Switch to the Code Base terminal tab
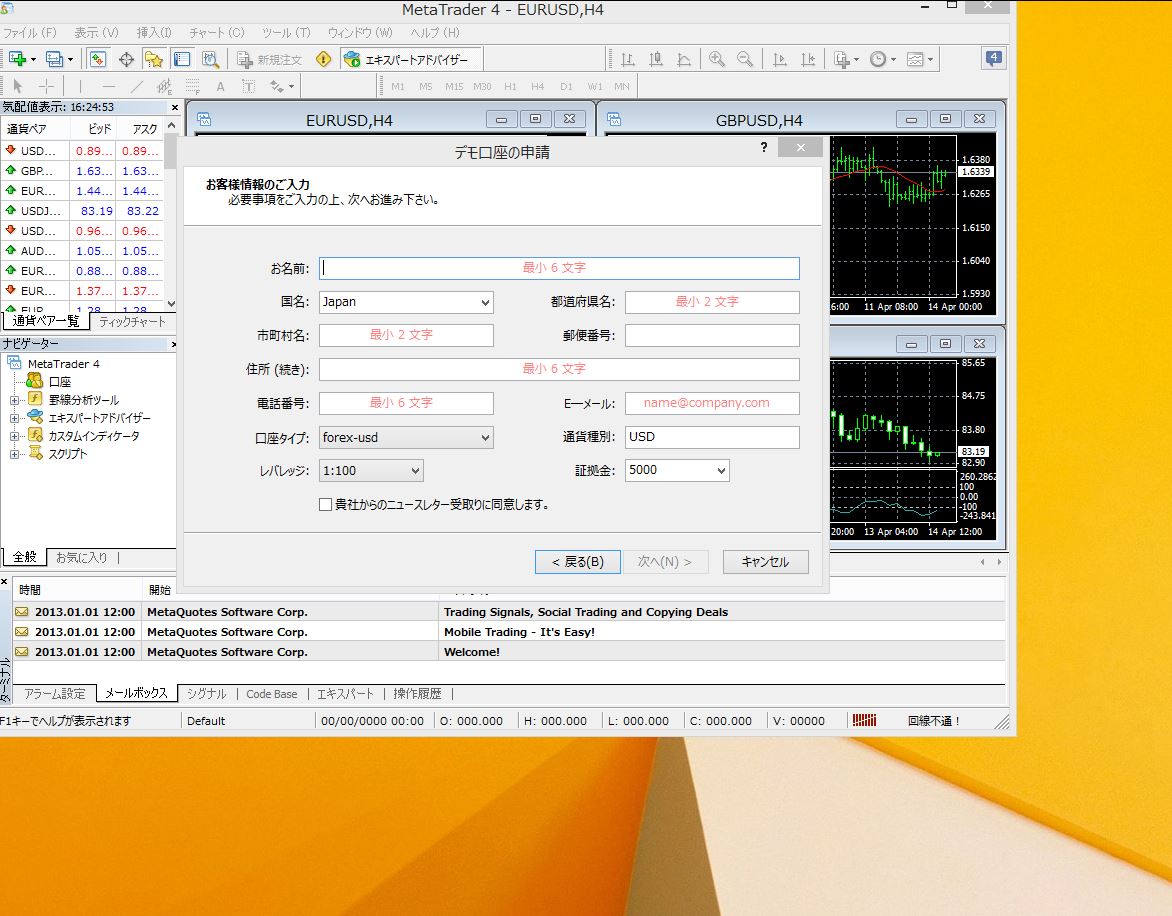Screen dimensions: 1172x916 pyautogui.click(x=271, y=694)
